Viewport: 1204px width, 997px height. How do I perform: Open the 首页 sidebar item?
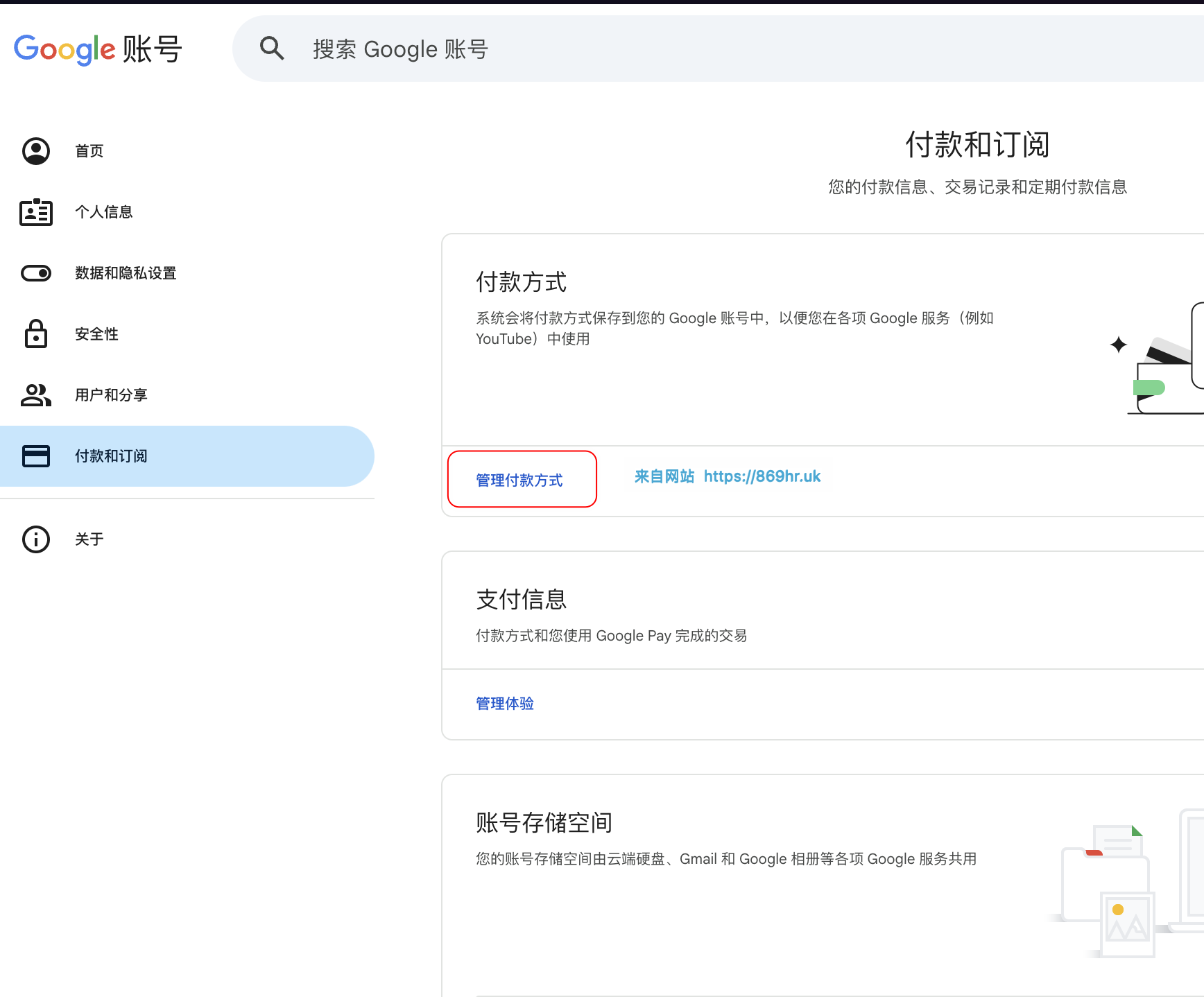tap(187, 151)
